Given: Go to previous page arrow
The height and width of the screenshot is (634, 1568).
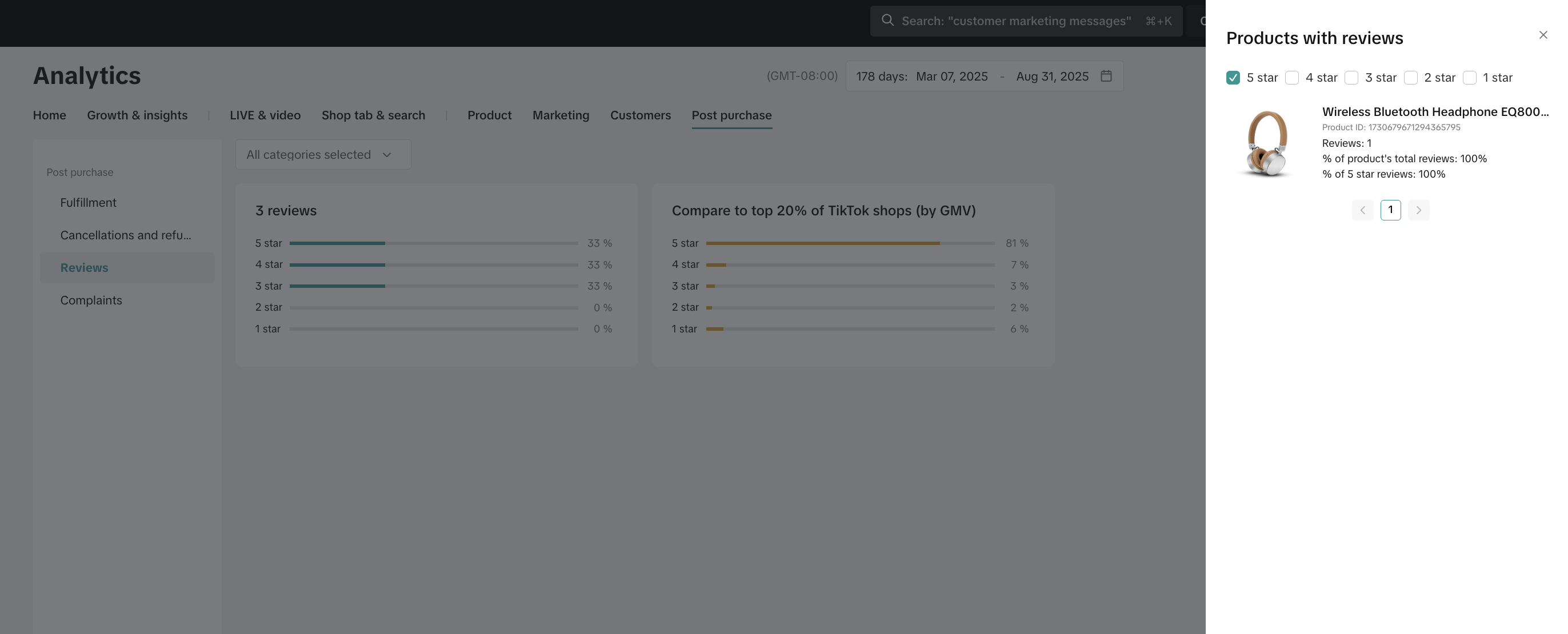Looking at the screenshot, I should point(1362,210).
